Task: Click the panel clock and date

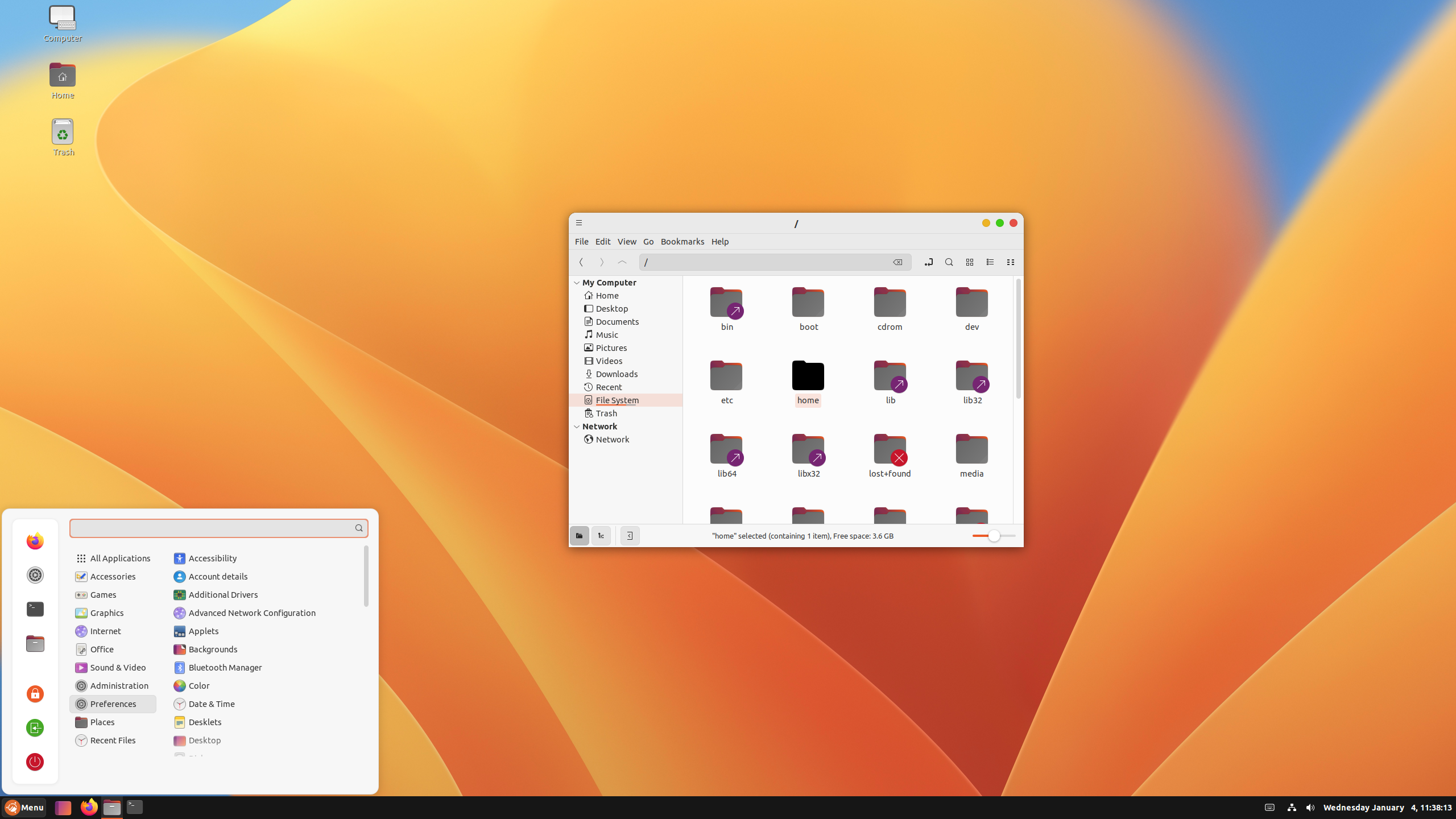Action: coord(1387,808)
